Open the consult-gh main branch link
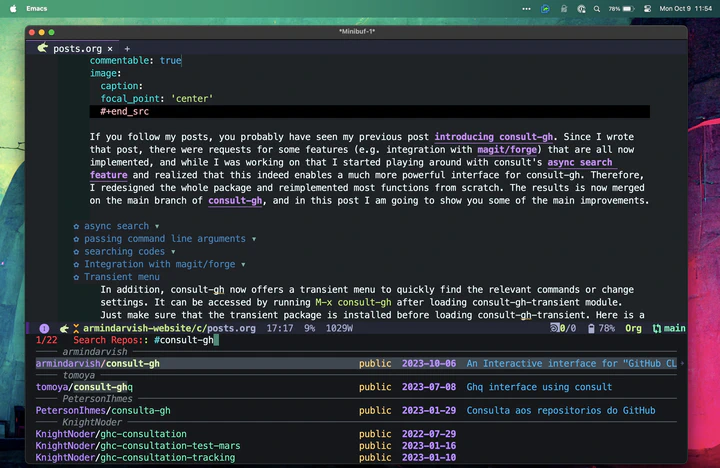The height and width of the screenshot is (468, 720). coord(235,201)
